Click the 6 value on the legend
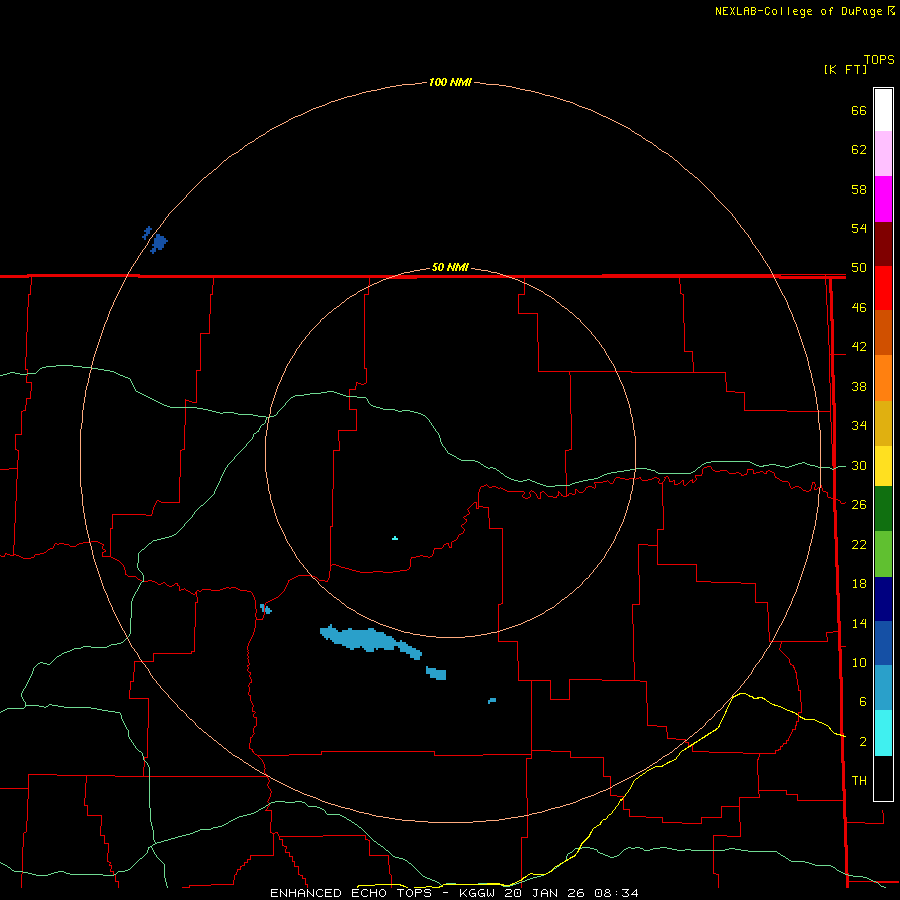Screen dimensions: 900x900 pos(863,702)
